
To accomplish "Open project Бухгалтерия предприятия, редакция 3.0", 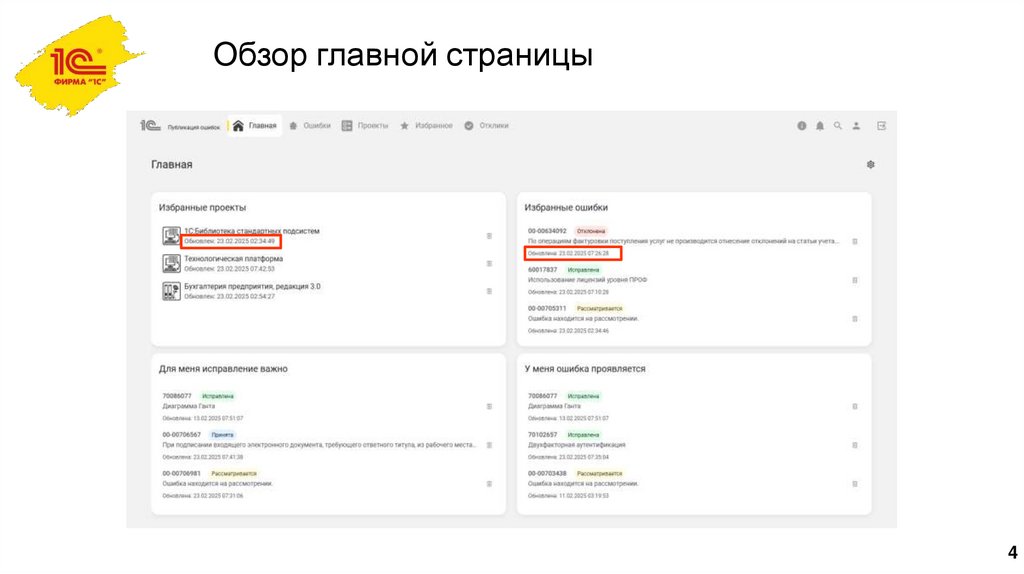I will (x=252, y=286).
